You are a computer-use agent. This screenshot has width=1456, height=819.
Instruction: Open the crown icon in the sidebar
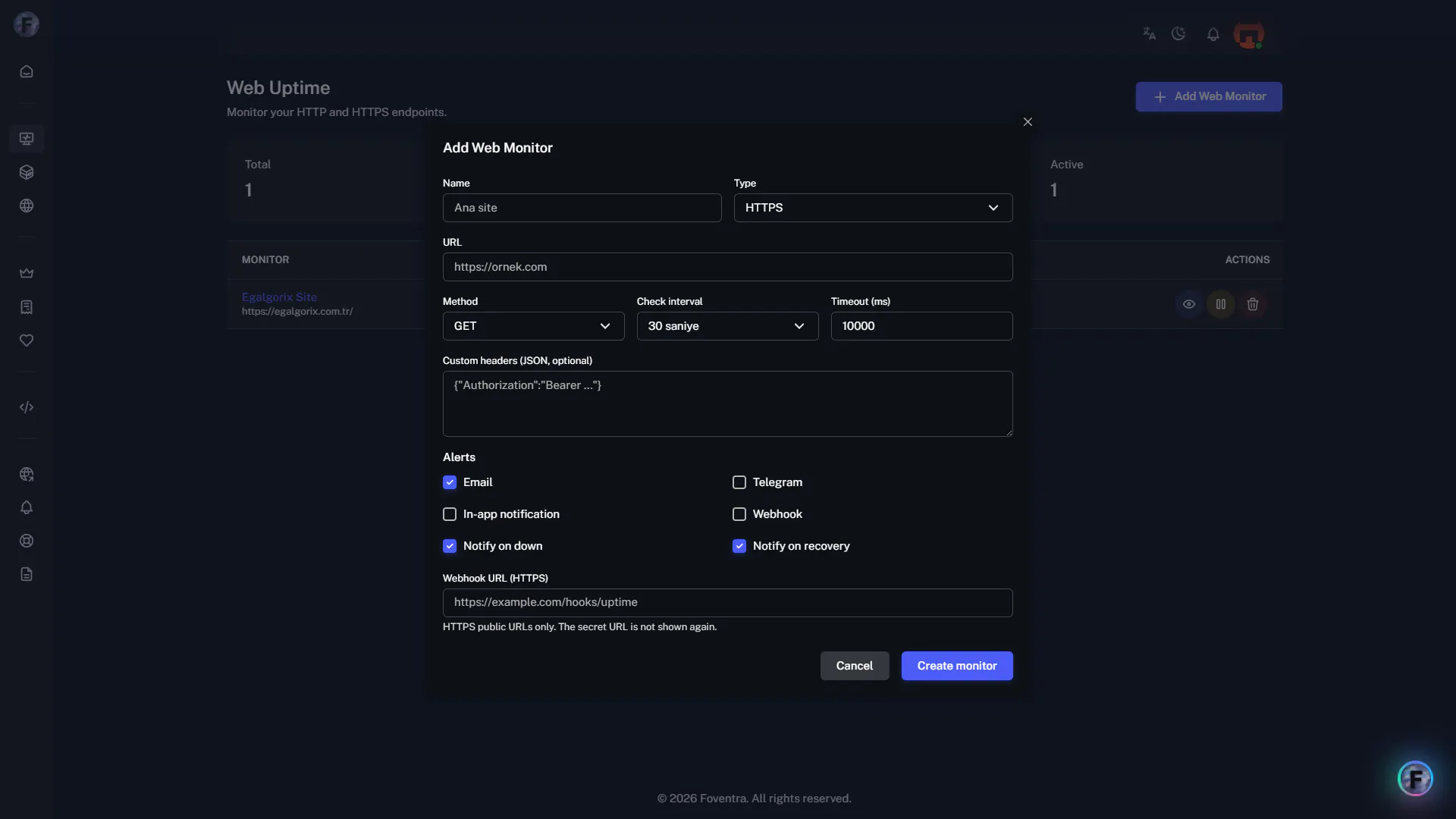27,273
